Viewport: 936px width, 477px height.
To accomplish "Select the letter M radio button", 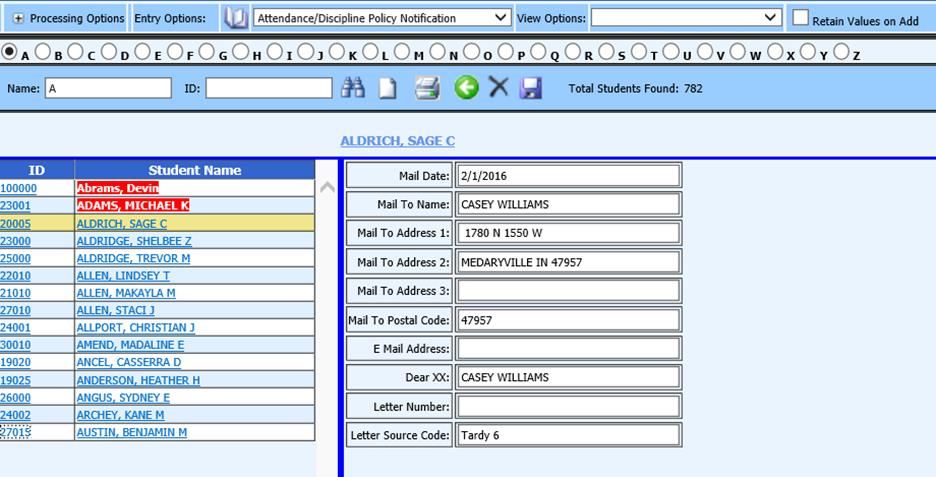I will (x=402, y=52).
